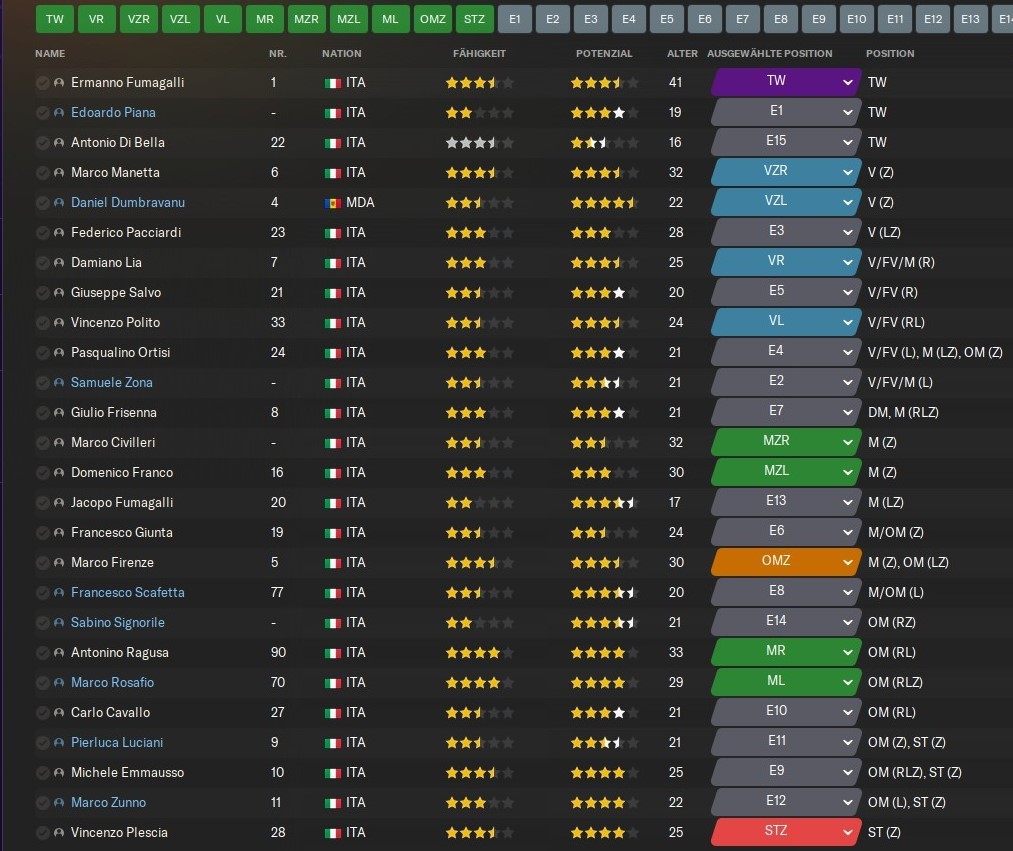Click person icon next to Antonio Di Bella

click(x=59, y=143)
